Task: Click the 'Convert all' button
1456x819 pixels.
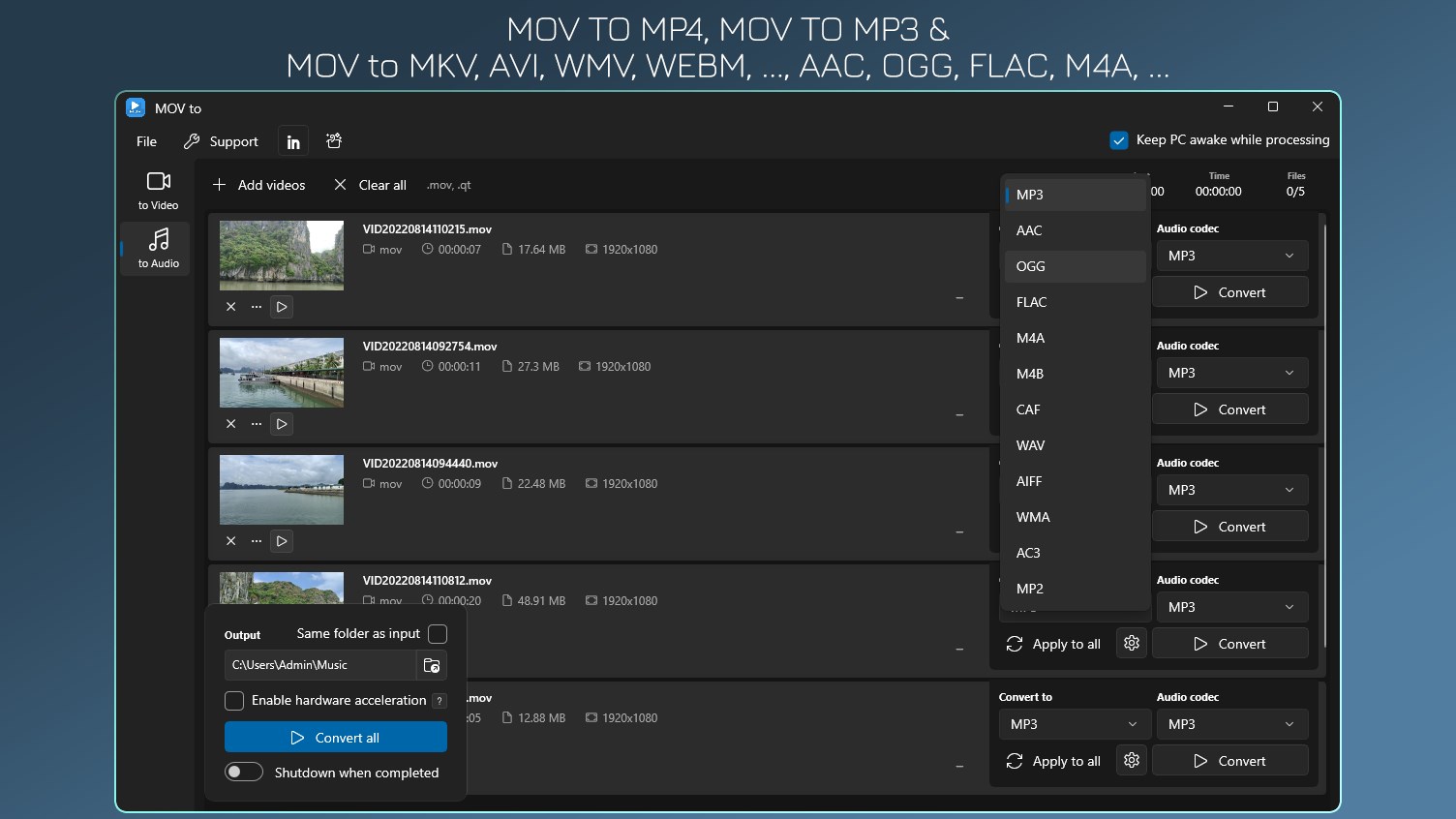Action: coord(335,736)
